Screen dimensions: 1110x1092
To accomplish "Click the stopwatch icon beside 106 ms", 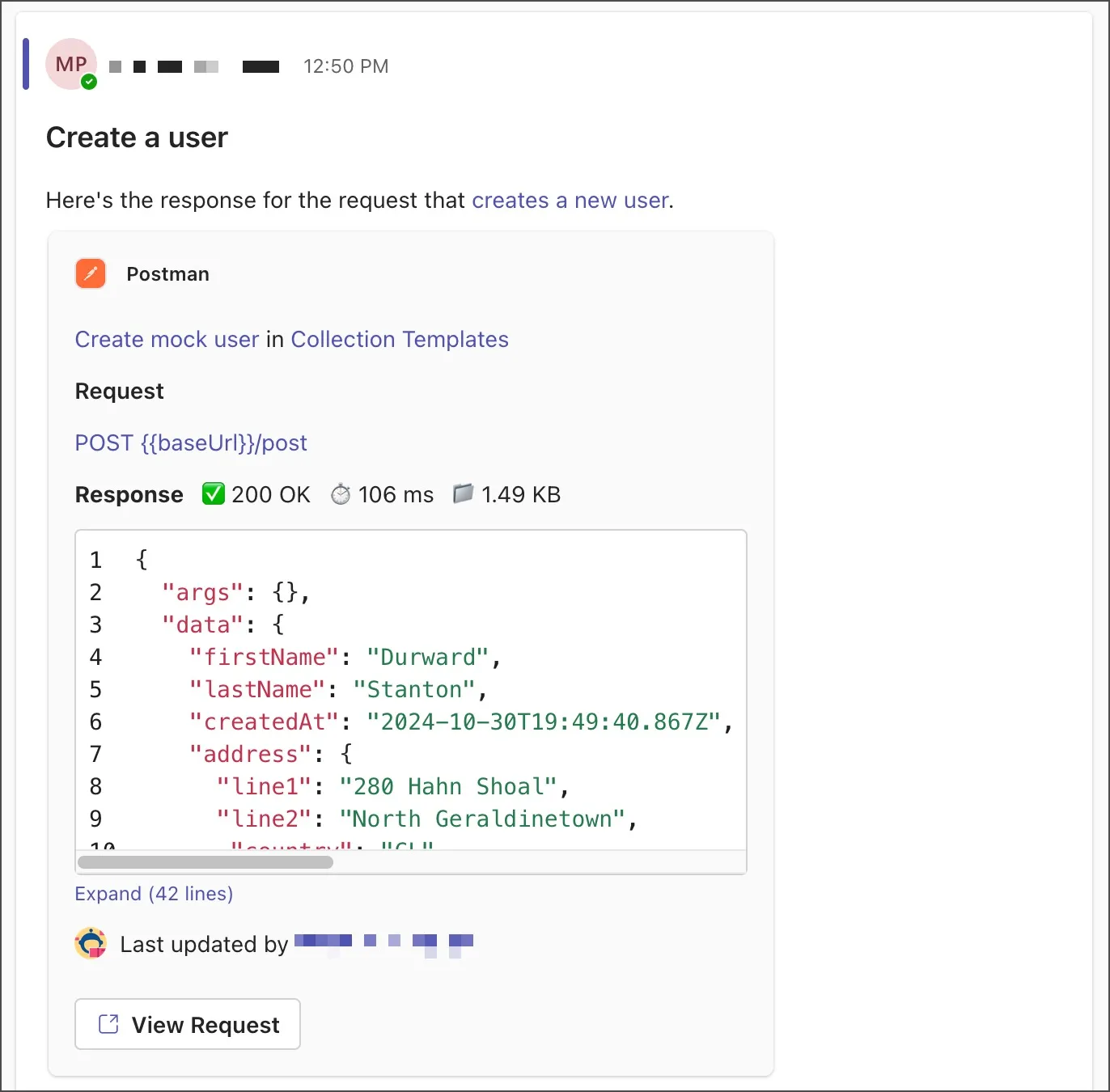I will 341,493.
